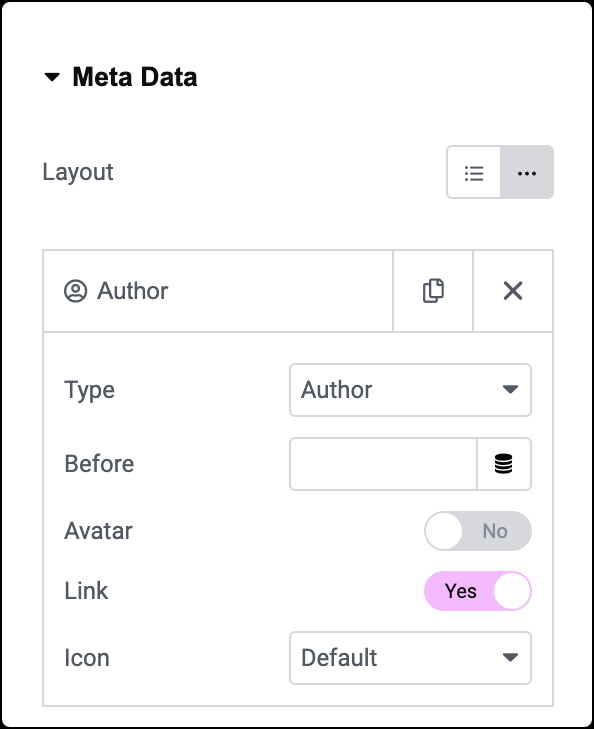Click the Type dropdown arrow
Screen dimensions: 594x729
pyautogui.click(x=510, y=390)
